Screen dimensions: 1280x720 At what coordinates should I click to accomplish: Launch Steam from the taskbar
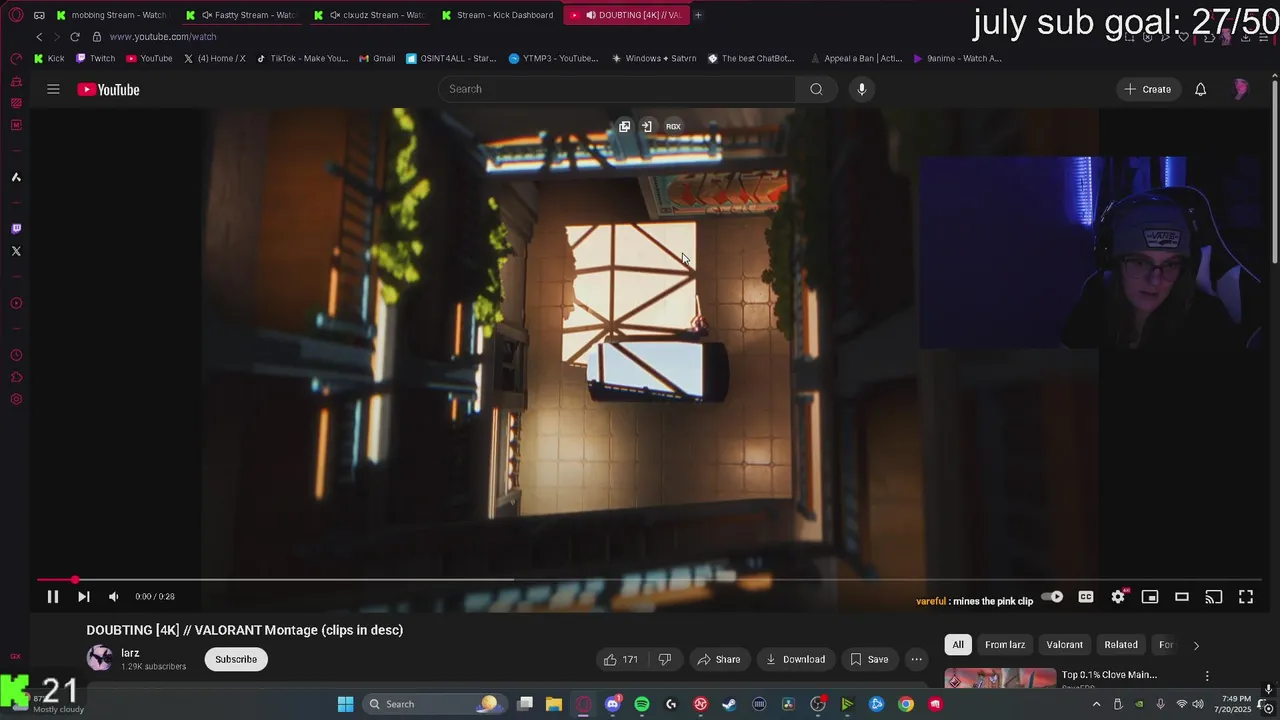coord(729,704)
